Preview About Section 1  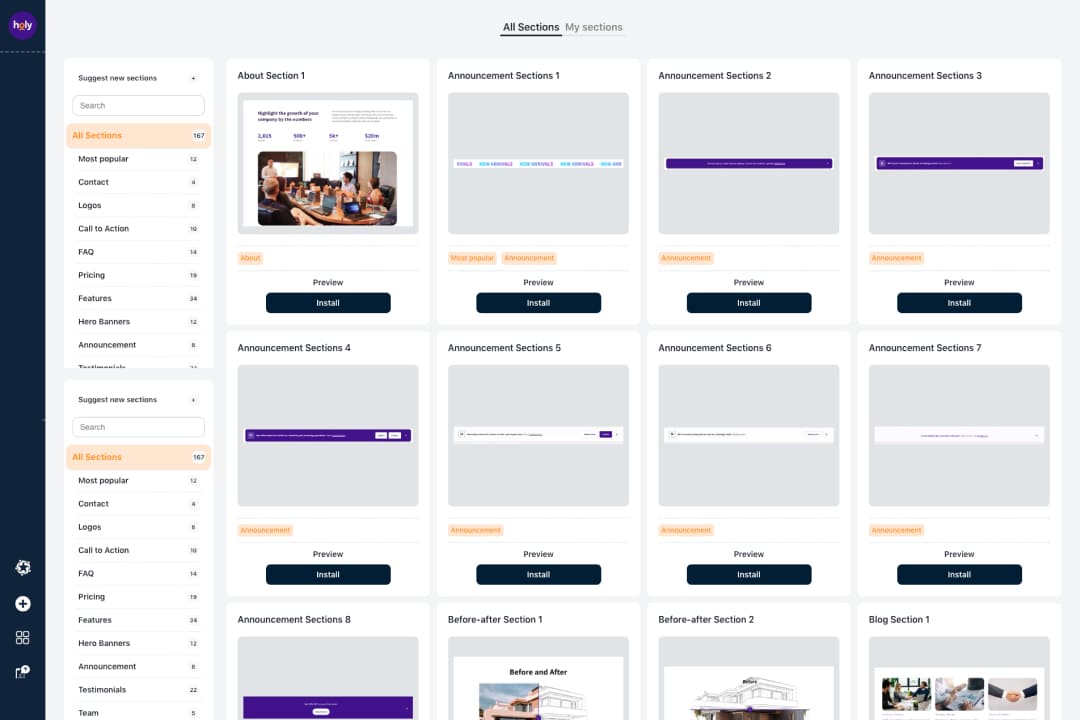pyautogui.click(x=328, y=282)
